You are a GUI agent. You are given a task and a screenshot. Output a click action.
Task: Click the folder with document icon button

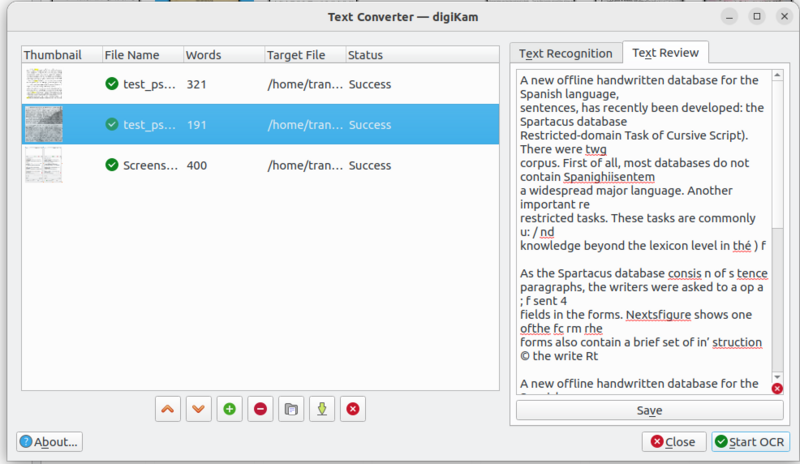click(291, 408)
